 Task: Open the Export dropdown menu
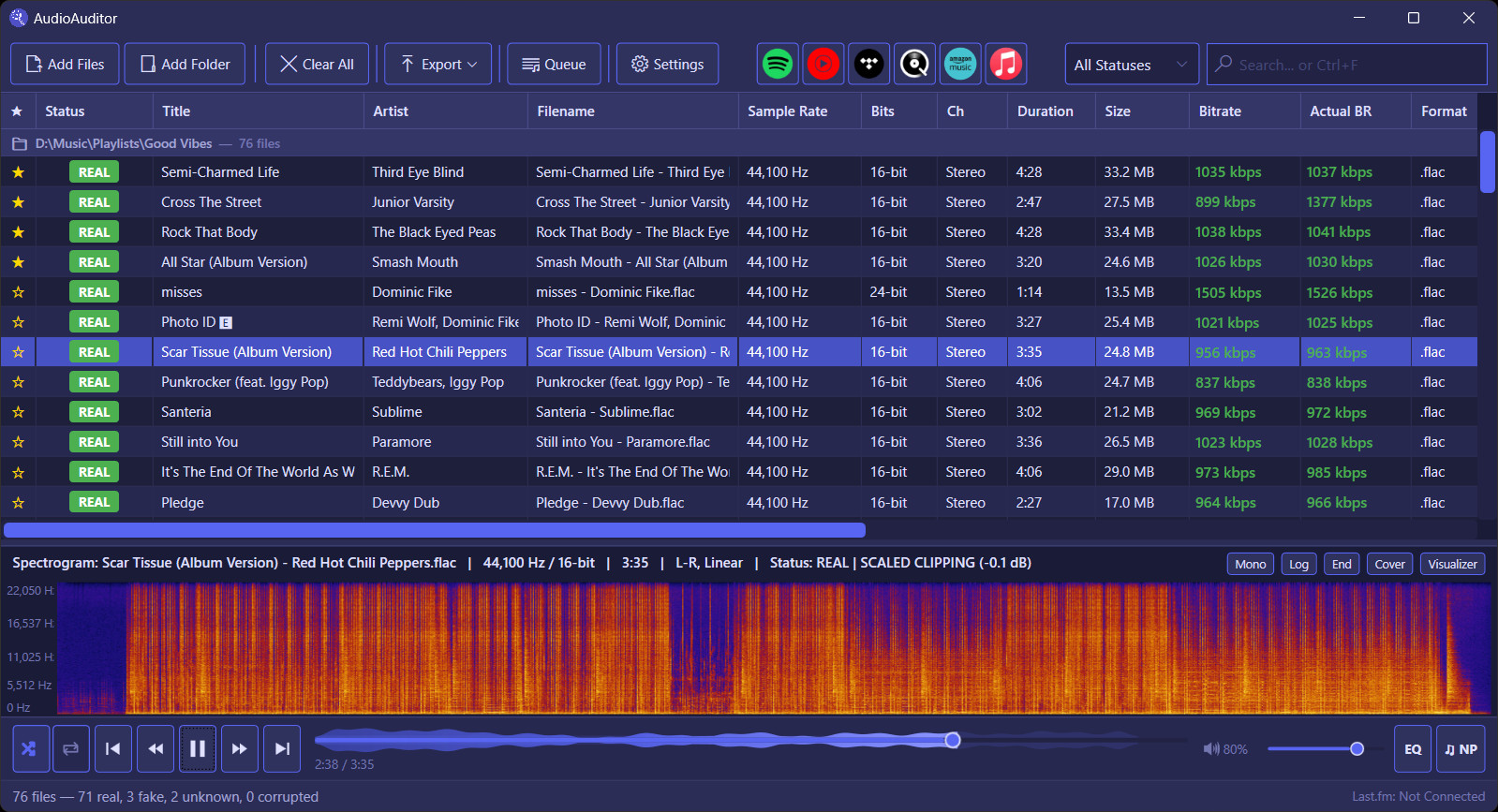coord(438,64)
